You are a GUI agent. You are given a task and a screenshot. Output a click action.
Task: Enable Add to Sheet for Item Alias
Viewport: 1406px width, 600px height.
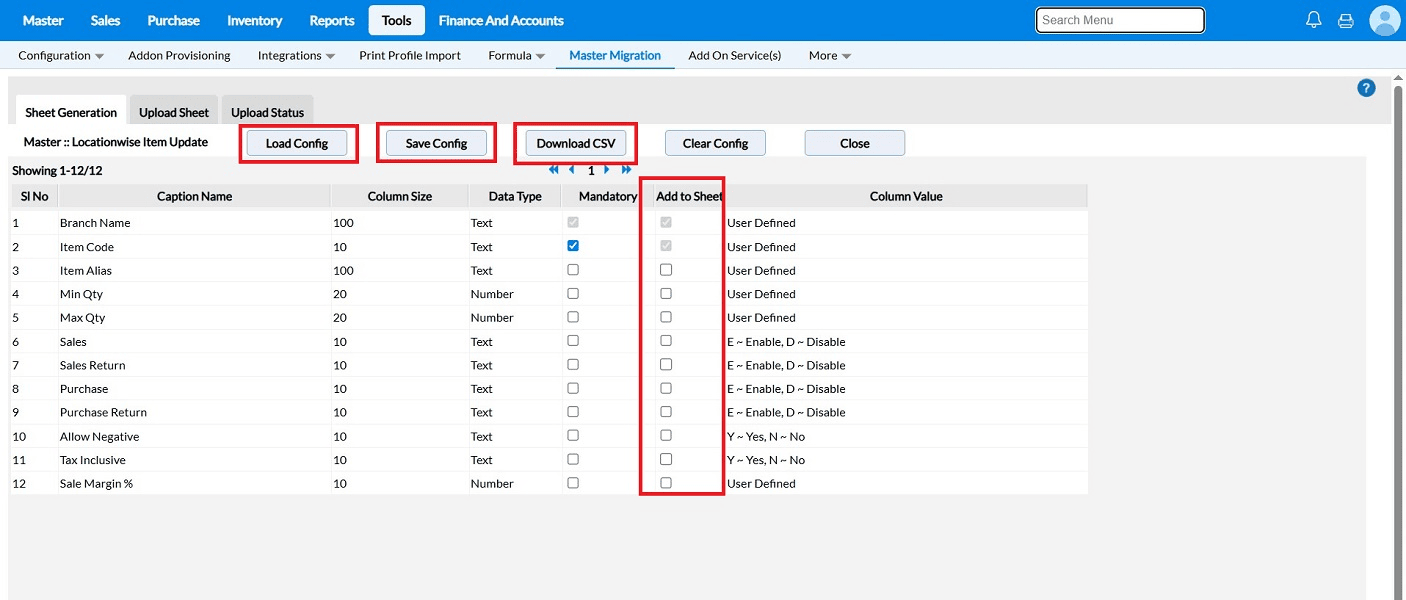666,270
